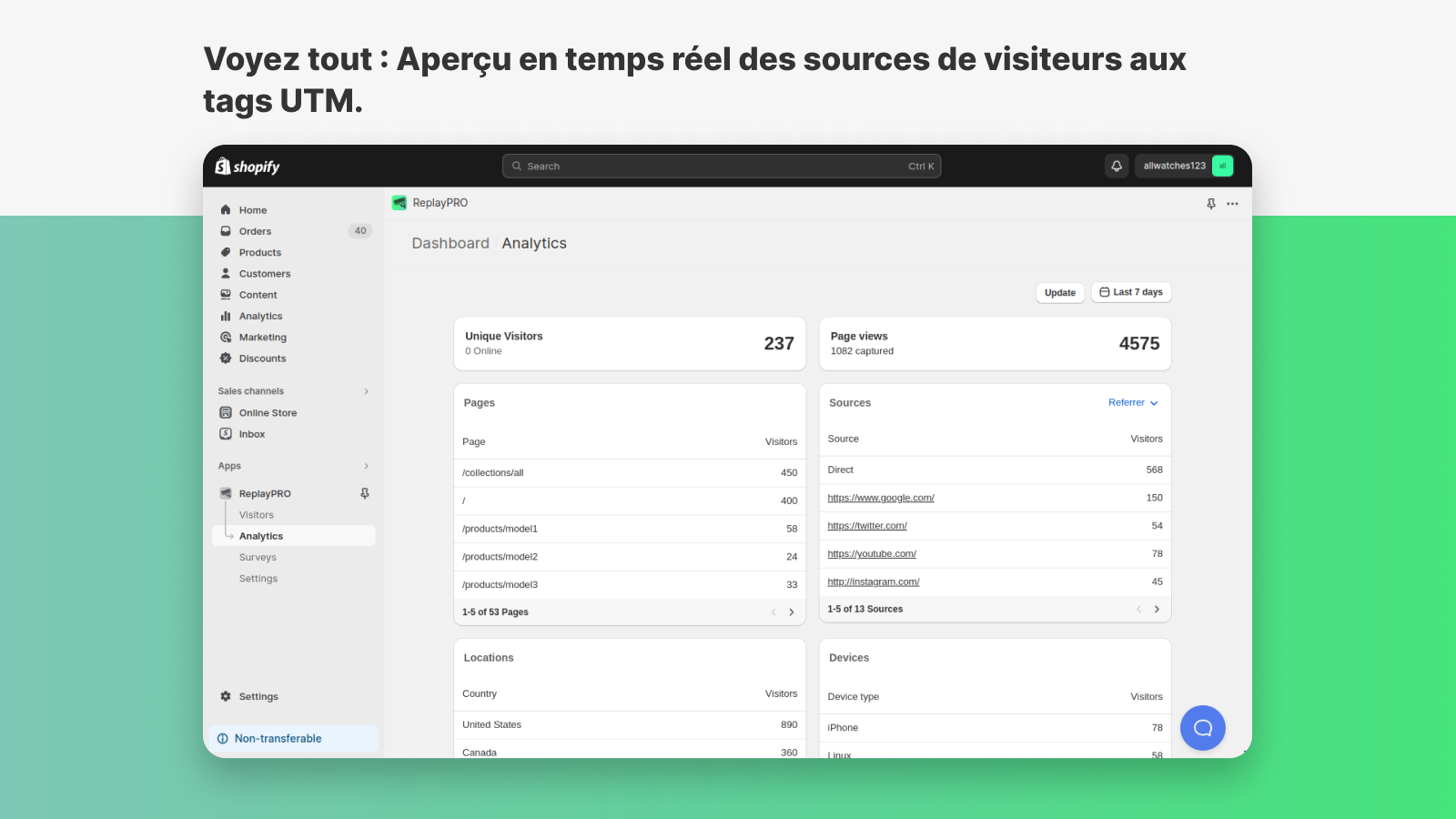The height and width of the screenshot is (819, 1456).
Task: Open the notifications bell
Action: tap(1117, 166)
